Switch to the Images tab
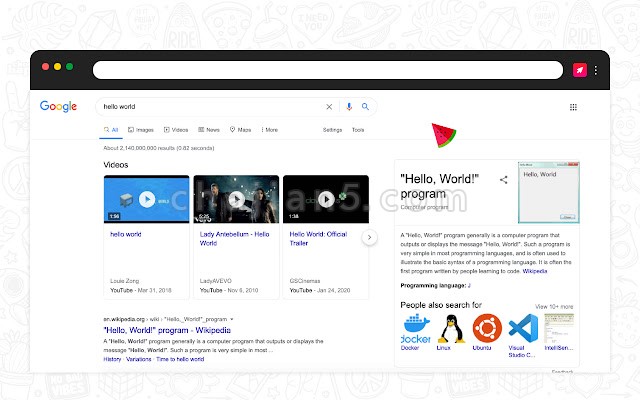 (141, 130)
